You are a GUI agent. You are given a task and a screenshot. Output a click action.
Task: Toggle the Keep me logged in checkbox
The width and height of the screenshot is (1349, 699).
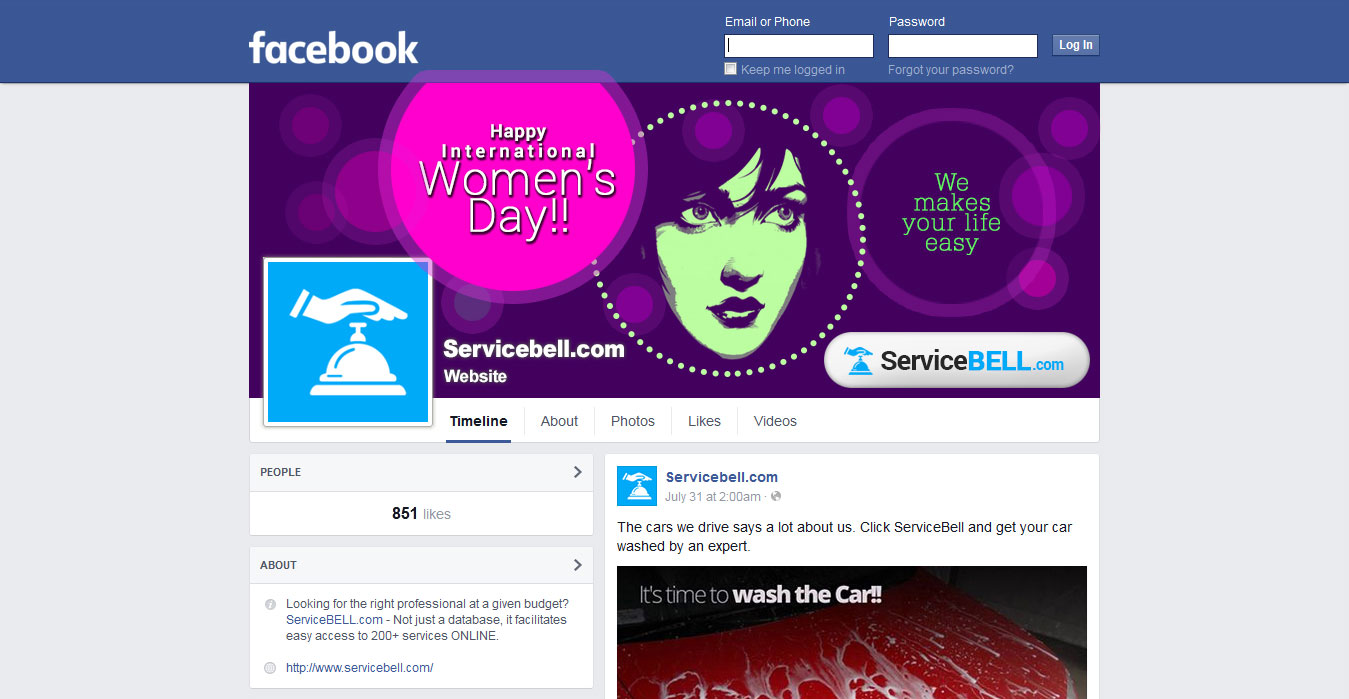731,69
